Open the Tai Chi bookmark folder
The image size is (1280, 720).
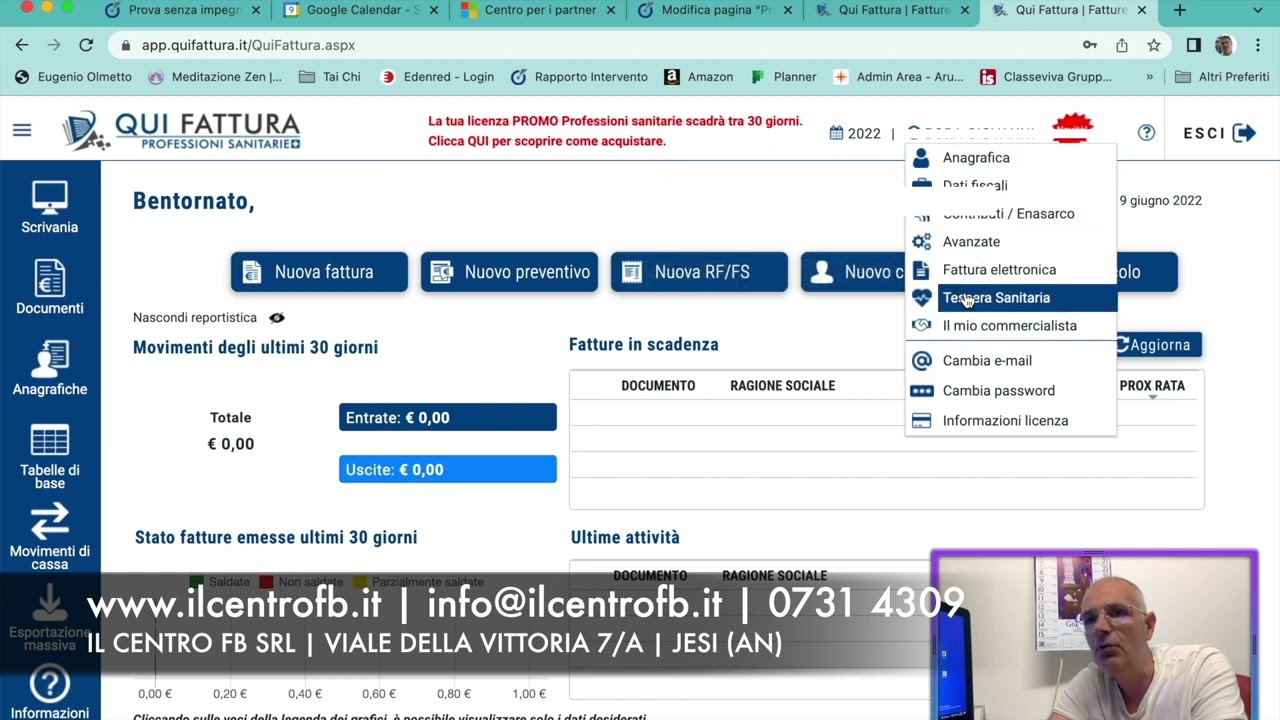[330, 77]
